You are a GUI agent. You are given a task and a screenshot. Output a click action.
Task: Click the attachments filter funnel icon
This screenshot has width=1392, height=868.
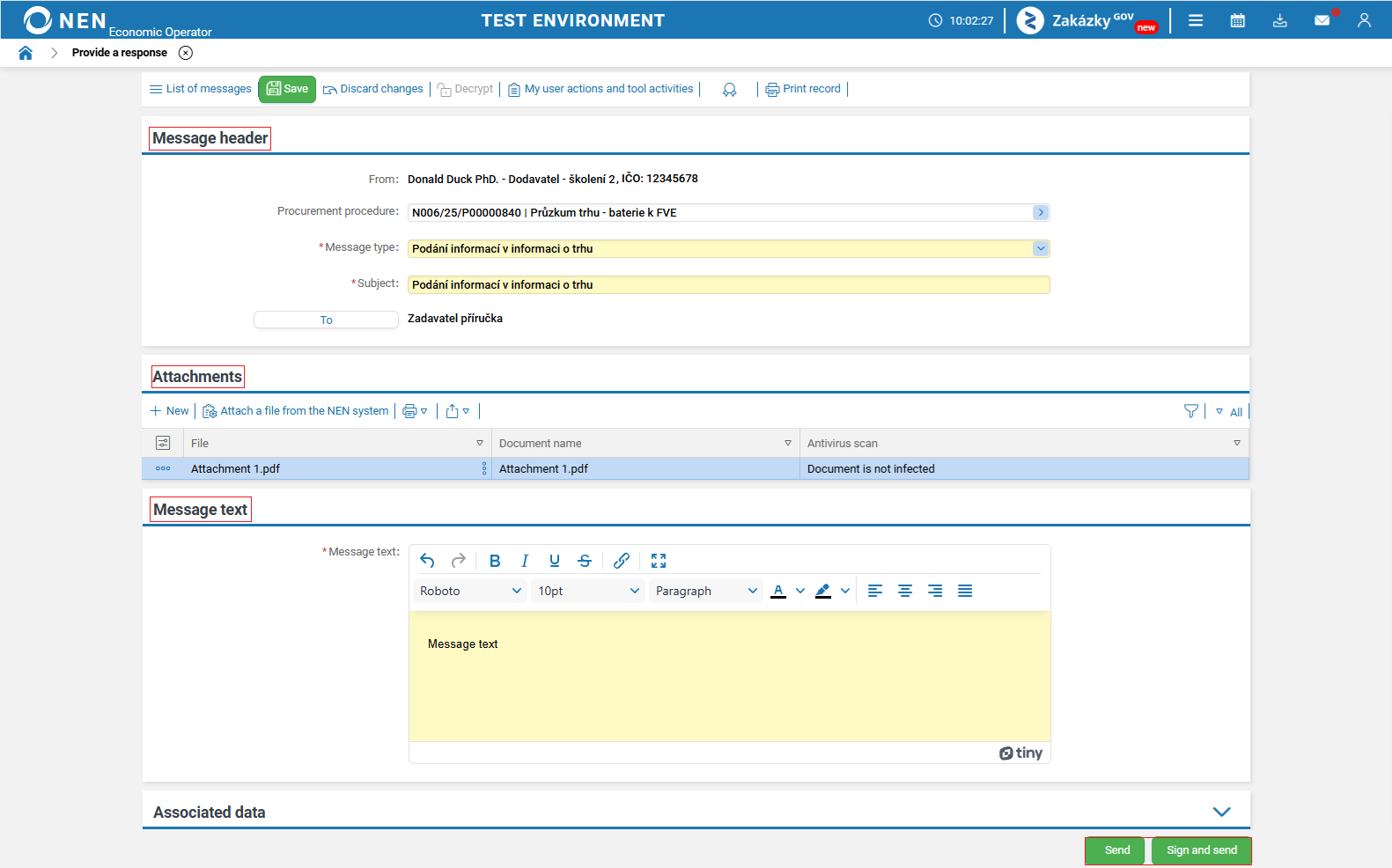click(1191, 411)
